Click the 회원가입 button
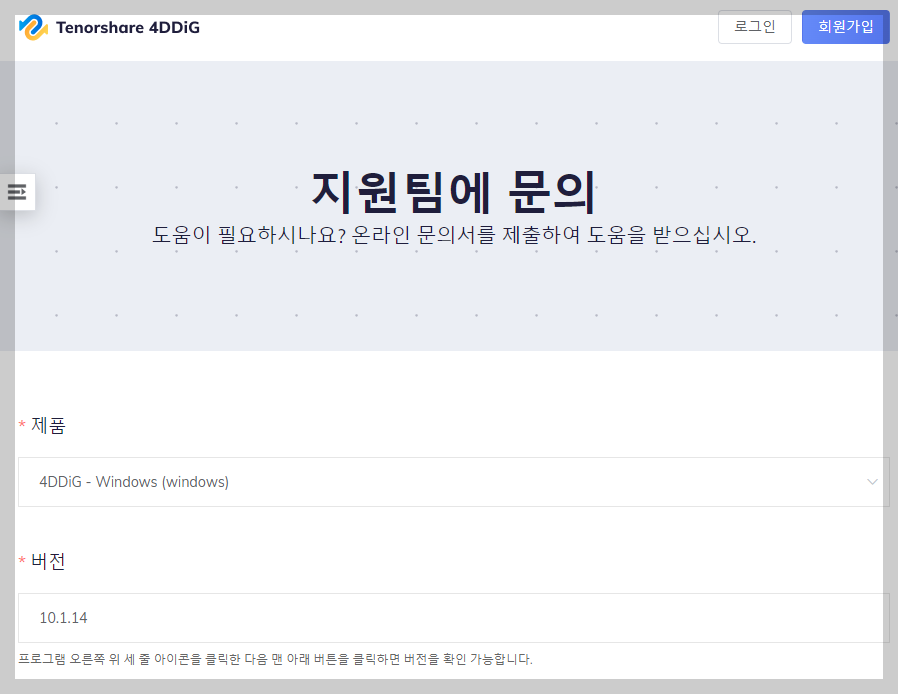This screenshot has width=898, height=694. coord(845,27)
